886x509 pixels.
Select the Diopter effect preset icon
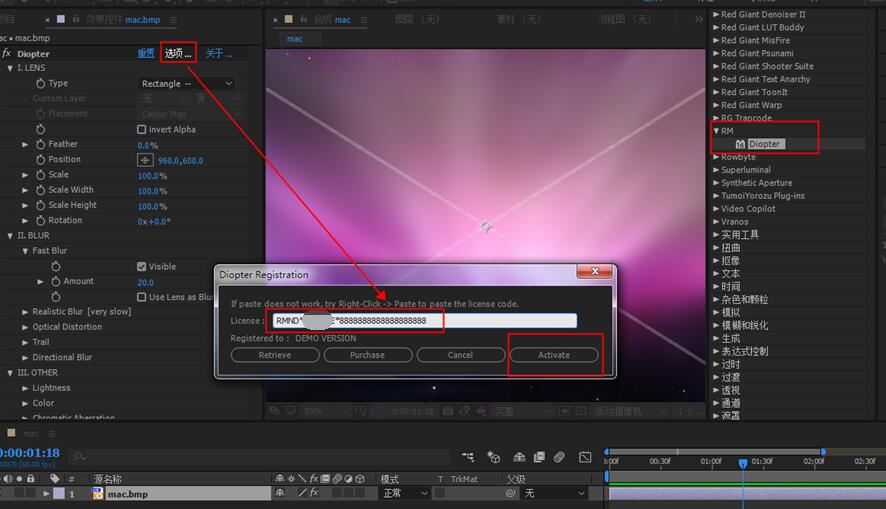(x=740, y=145)
